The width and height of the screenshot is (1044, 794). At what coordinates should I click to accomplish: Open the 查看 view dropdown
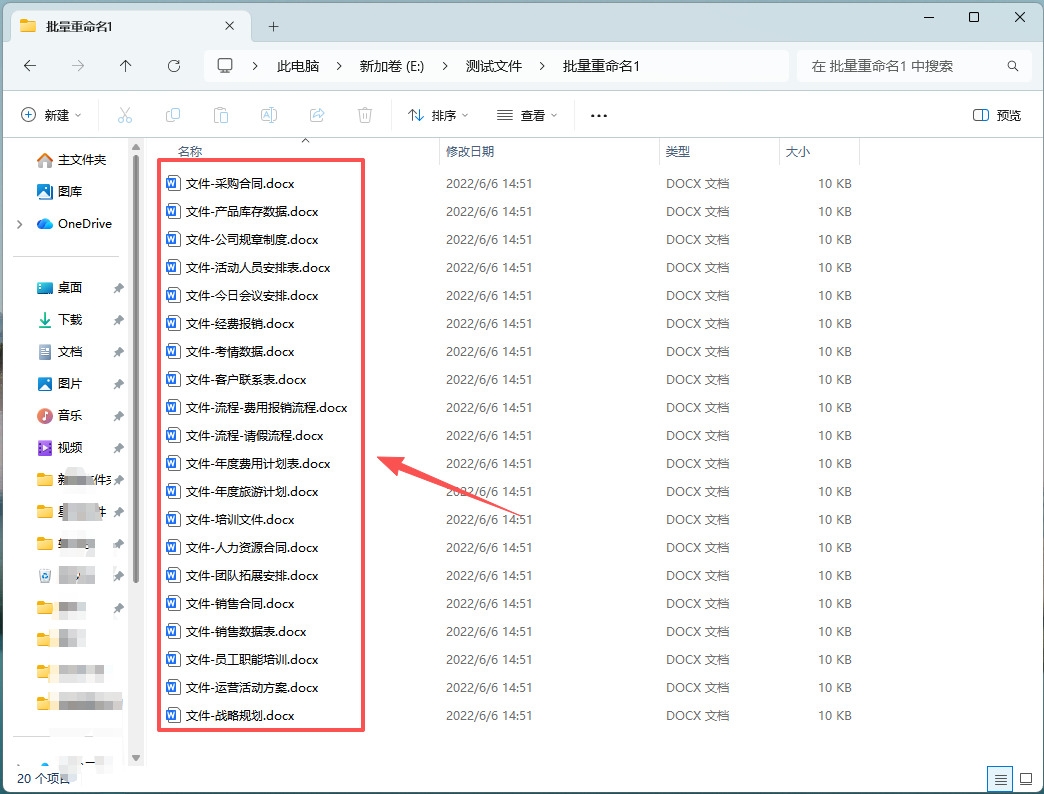[527, 115]
